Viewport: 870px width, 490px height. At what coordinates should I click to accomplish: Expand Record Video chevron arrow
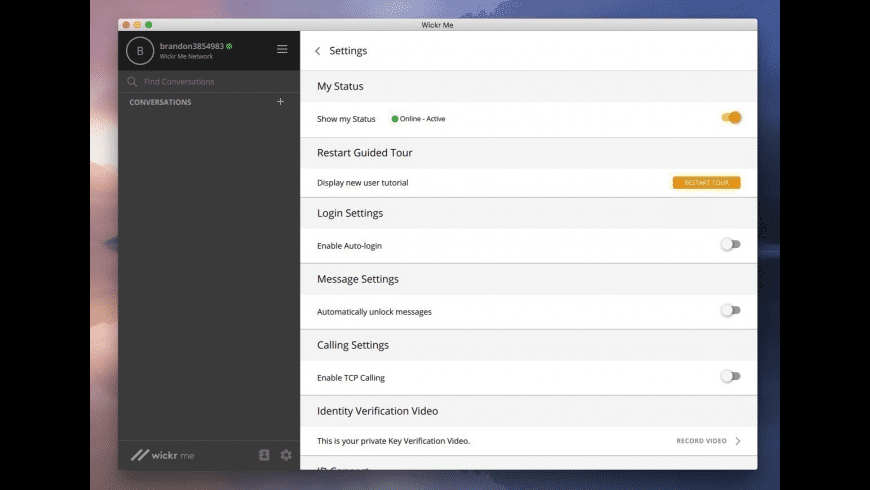tap(738, 441)
